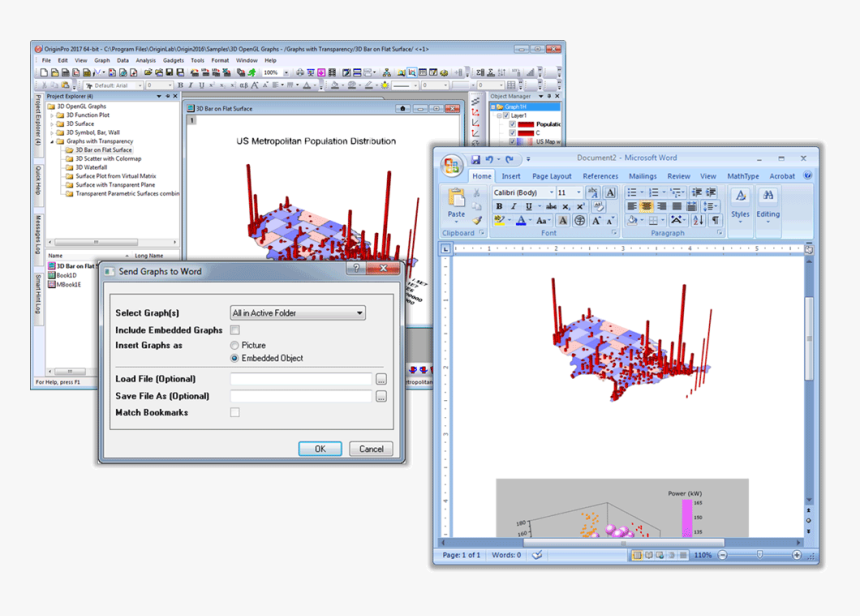This screenshot has width=860, height=616.
Task: Click the Save icon in Word quick access toolbar
Action: pyautogui.click(x=476, y=159)
